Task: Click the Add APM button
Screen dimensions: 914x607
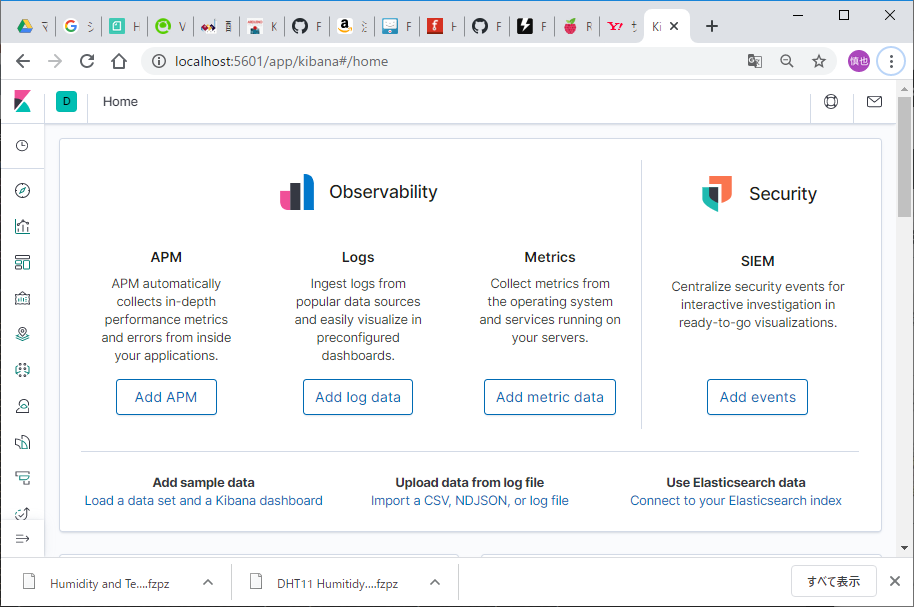Action: [166, 397]
